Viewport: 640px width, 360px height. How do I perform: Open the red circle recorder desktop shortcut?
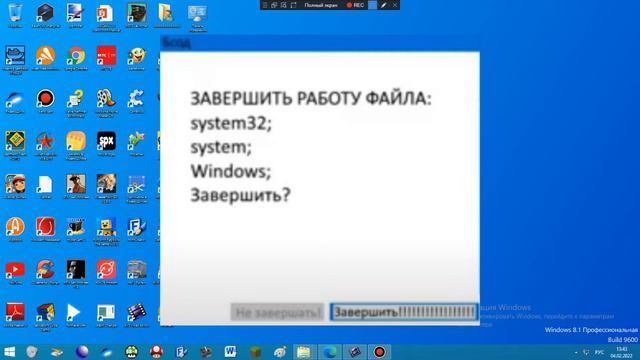click(45, 99)
